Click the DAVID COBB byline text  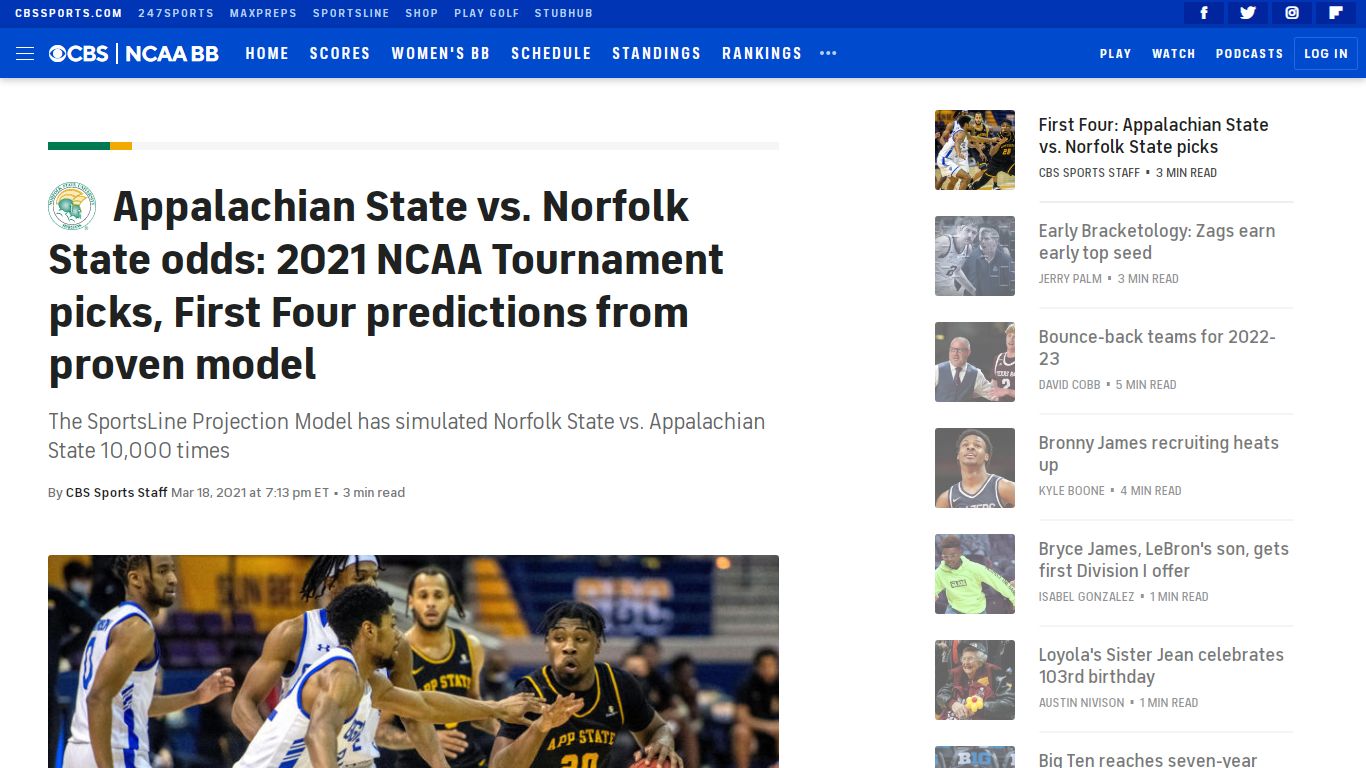pos(1069,385)
